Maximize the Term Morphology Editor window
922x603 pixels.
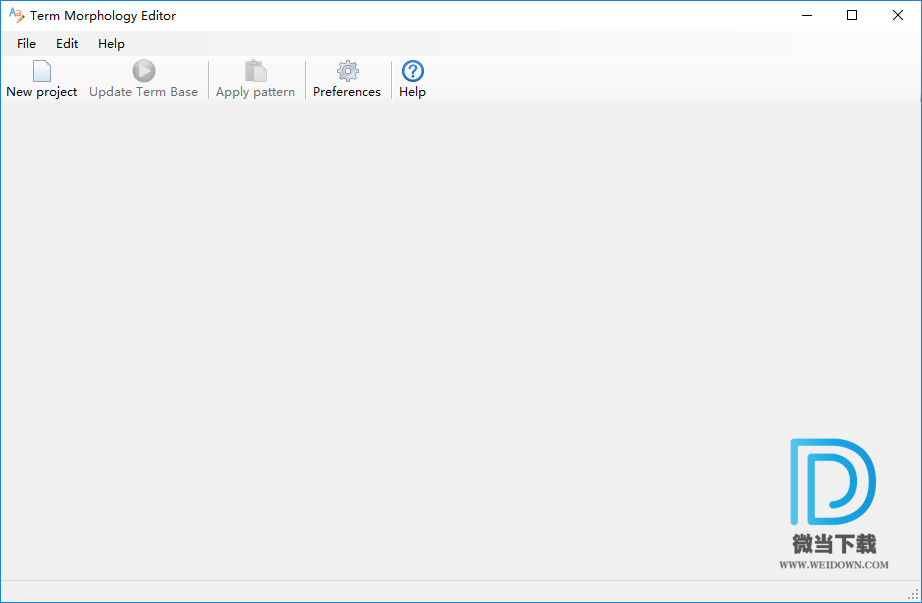pyautogui.click(x=852, y=15)
